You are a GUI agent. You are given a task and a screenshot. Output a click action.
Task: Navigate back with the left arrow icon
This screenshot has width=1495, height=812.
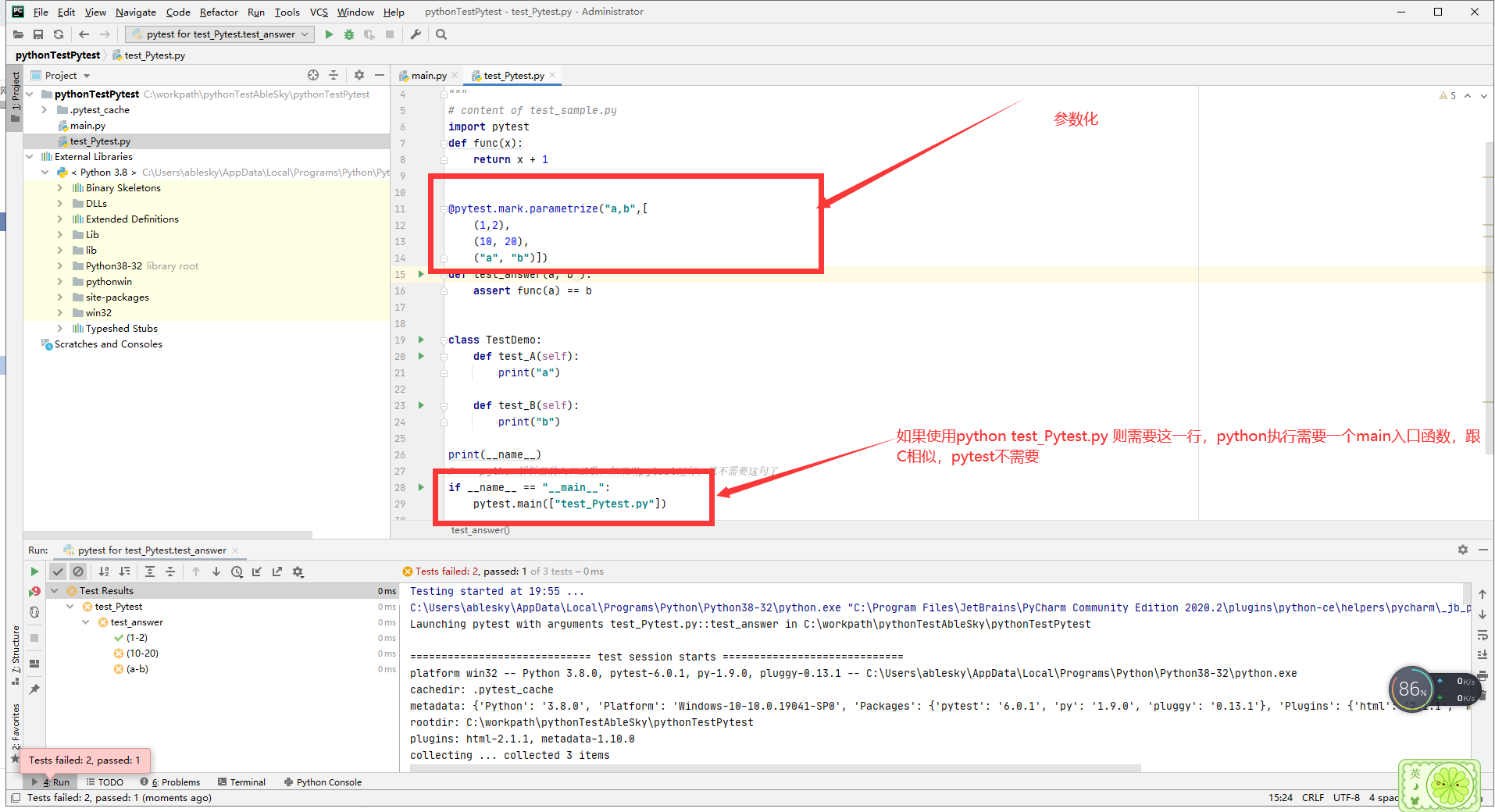point(84,34)
